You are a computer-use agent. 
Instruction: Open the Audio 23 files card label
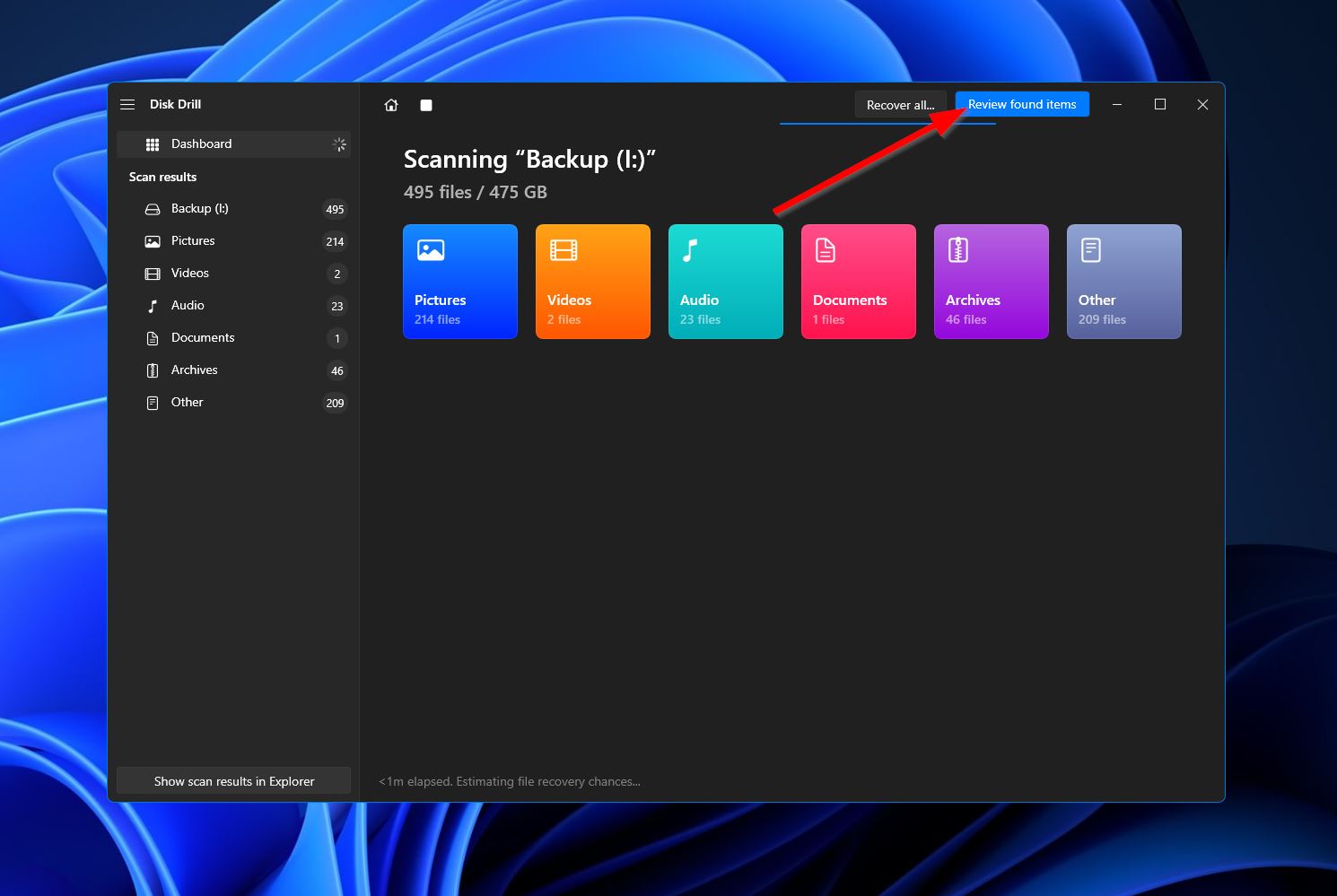(700, 309)
